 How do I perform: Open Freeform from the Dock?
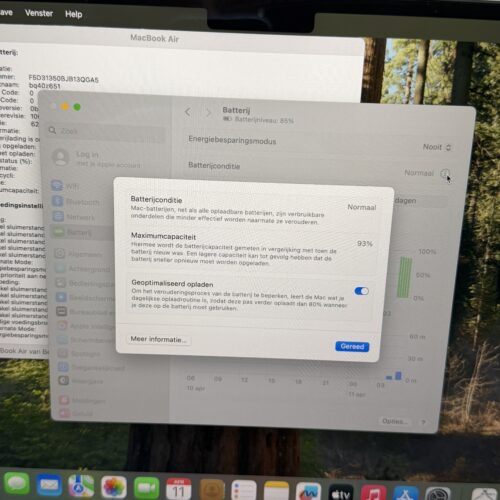309,492
